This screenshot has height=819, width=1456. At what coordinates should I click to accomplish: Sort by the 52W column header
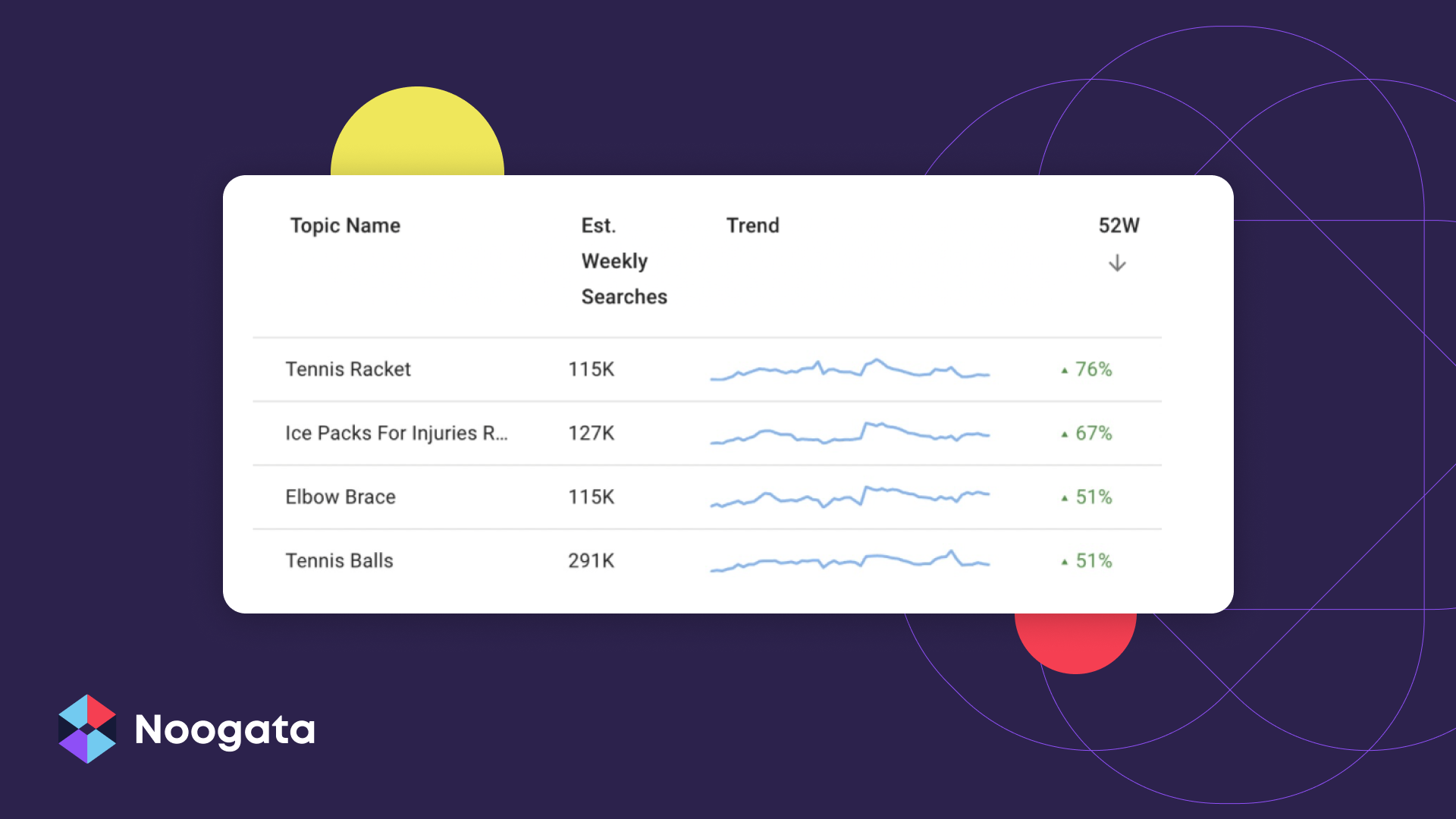[1119, 225]
